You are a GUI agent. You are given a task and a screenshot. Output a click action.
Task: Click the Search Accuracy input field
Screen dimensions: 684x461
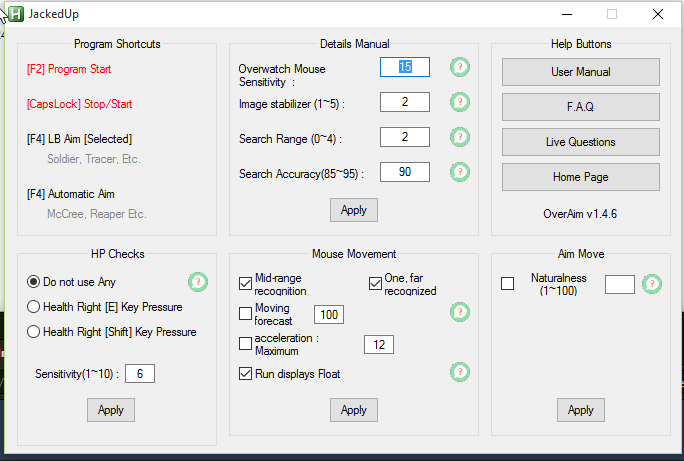(404, 172)
